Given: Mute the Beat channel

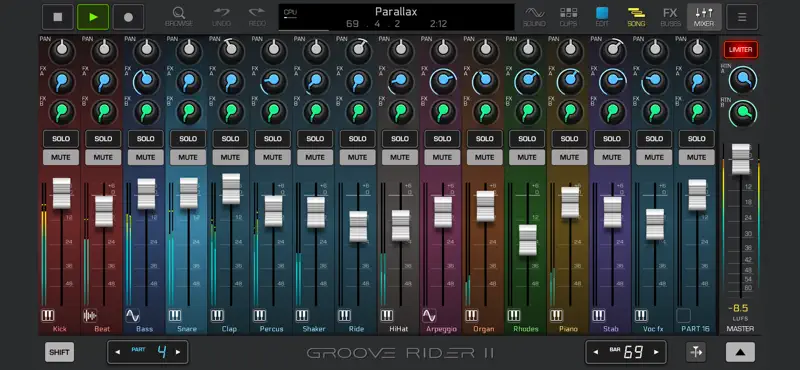Looking at the screenshot, I should coord(103,157).
